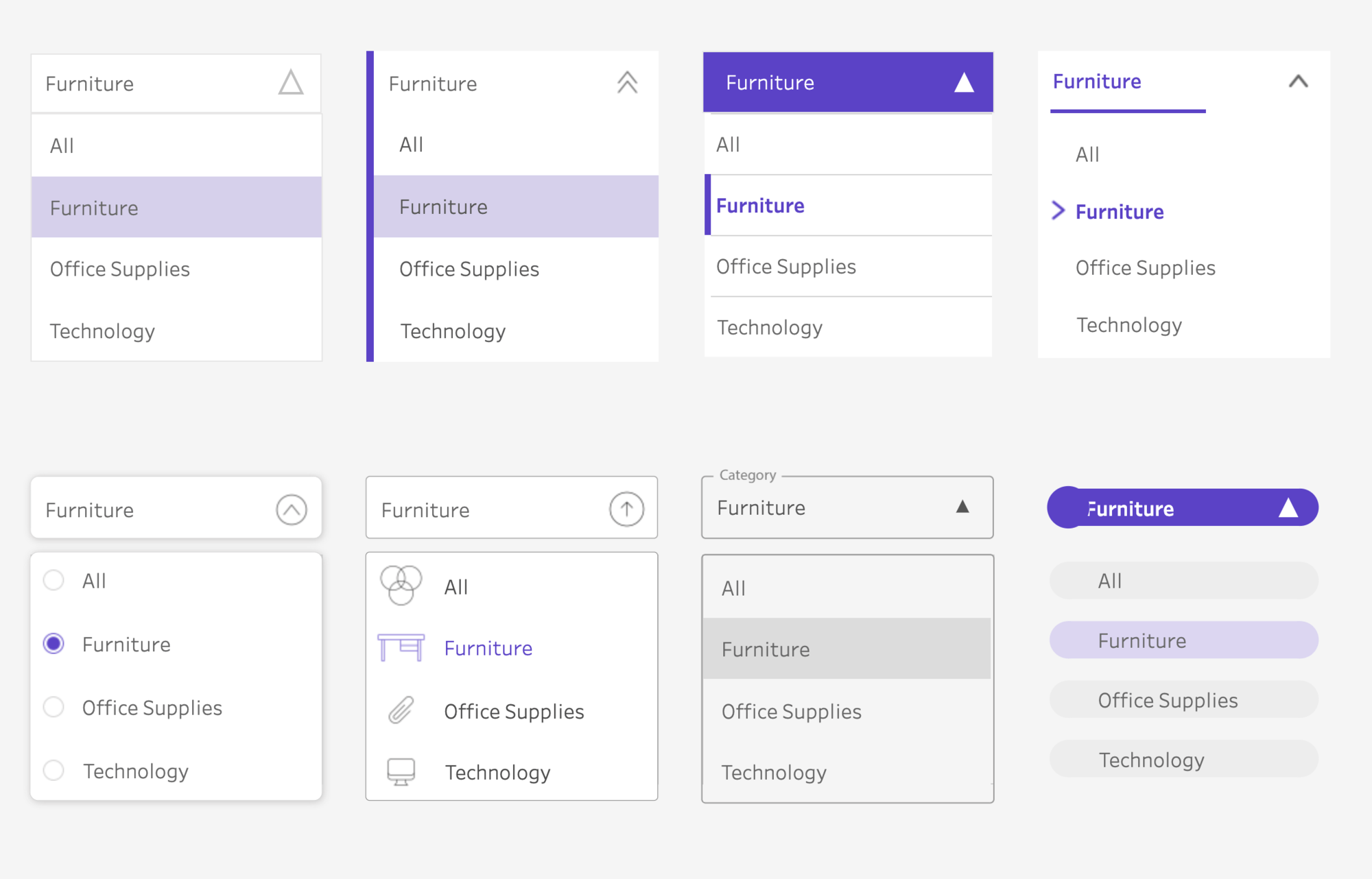Open the Category labeled dropdown
The height and width of the screenshot is (879, 1372).
click(x=846, y=507)
